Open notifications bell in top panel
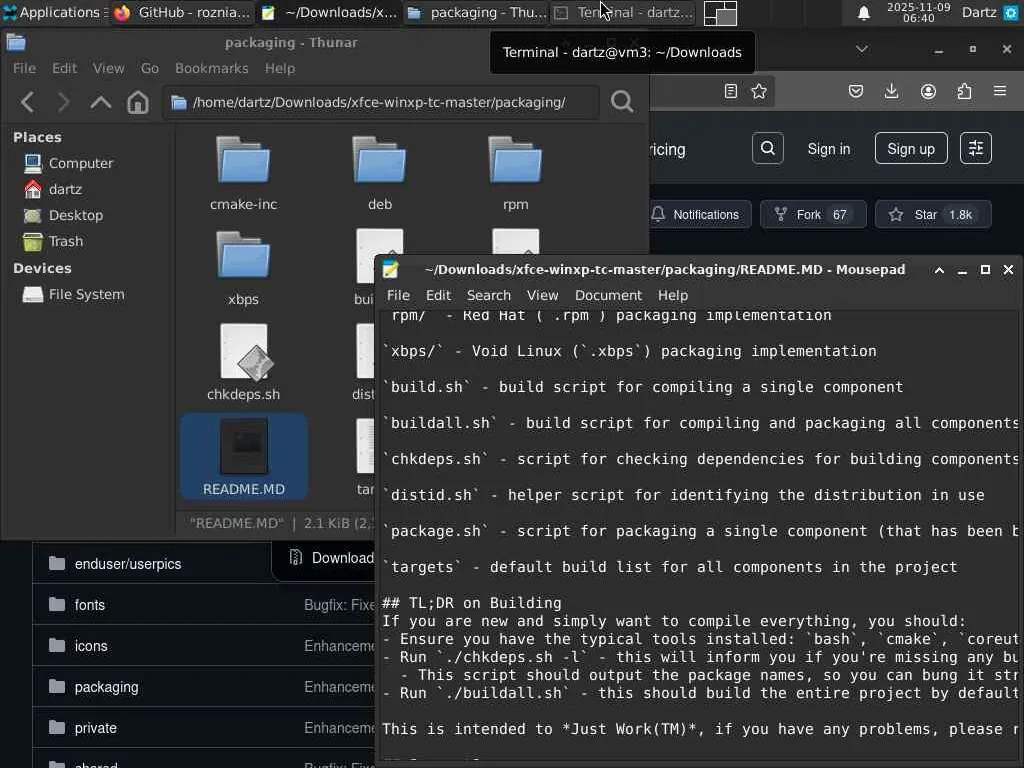1024x768 pixels. click(864, 13)
